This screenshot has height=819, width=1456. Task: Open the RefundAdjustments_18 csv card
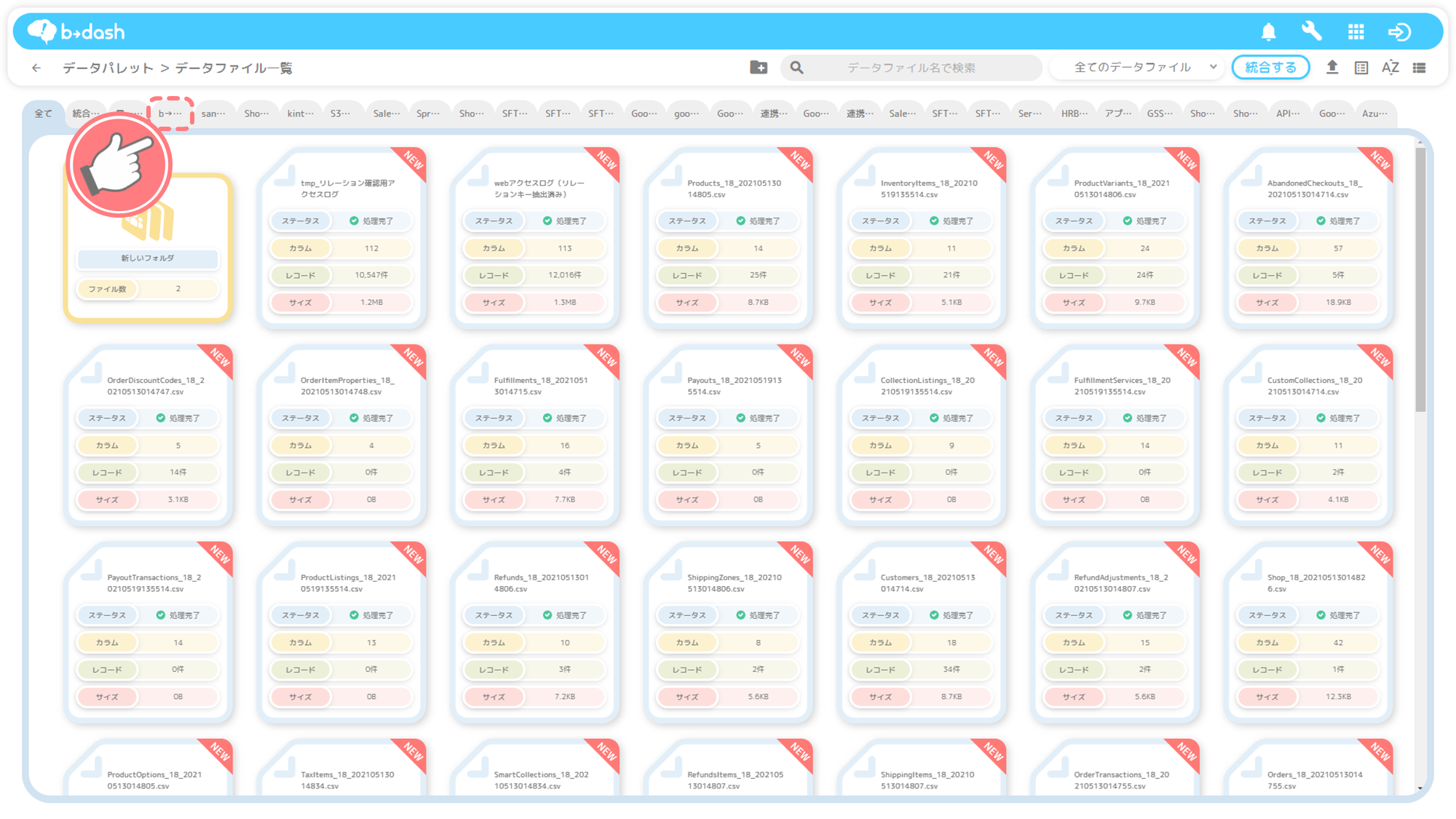point(1115,633)
